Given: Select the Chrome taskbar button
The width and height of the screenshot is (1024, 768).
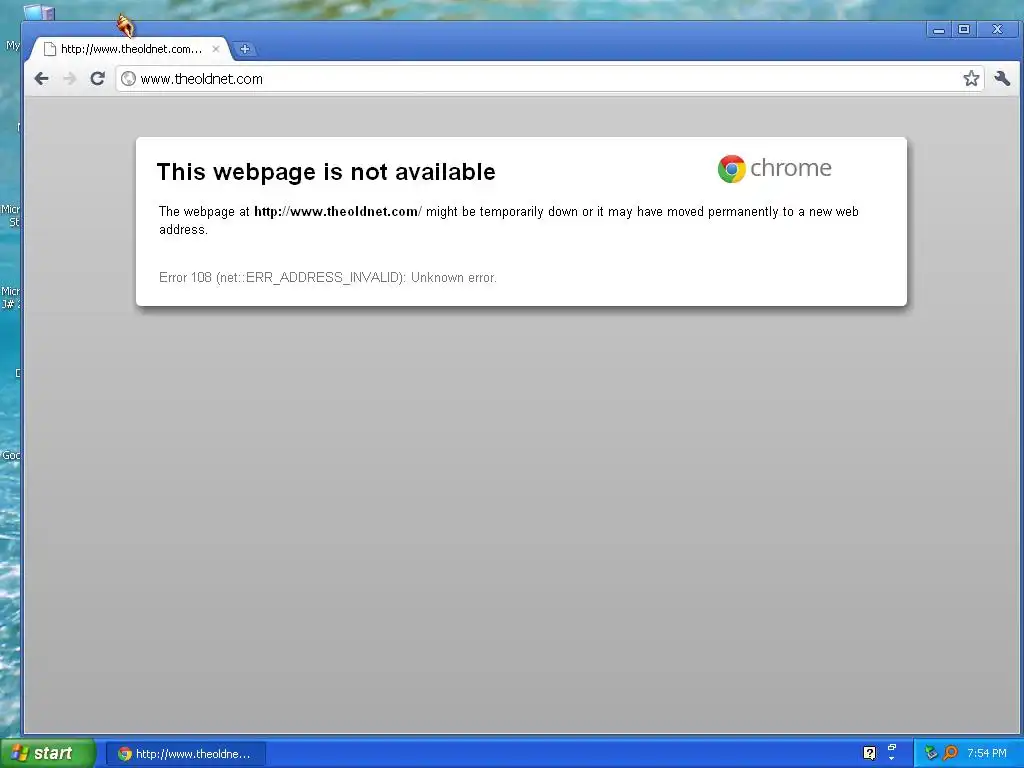Looking at the screenshot, I should coord(185,754).
